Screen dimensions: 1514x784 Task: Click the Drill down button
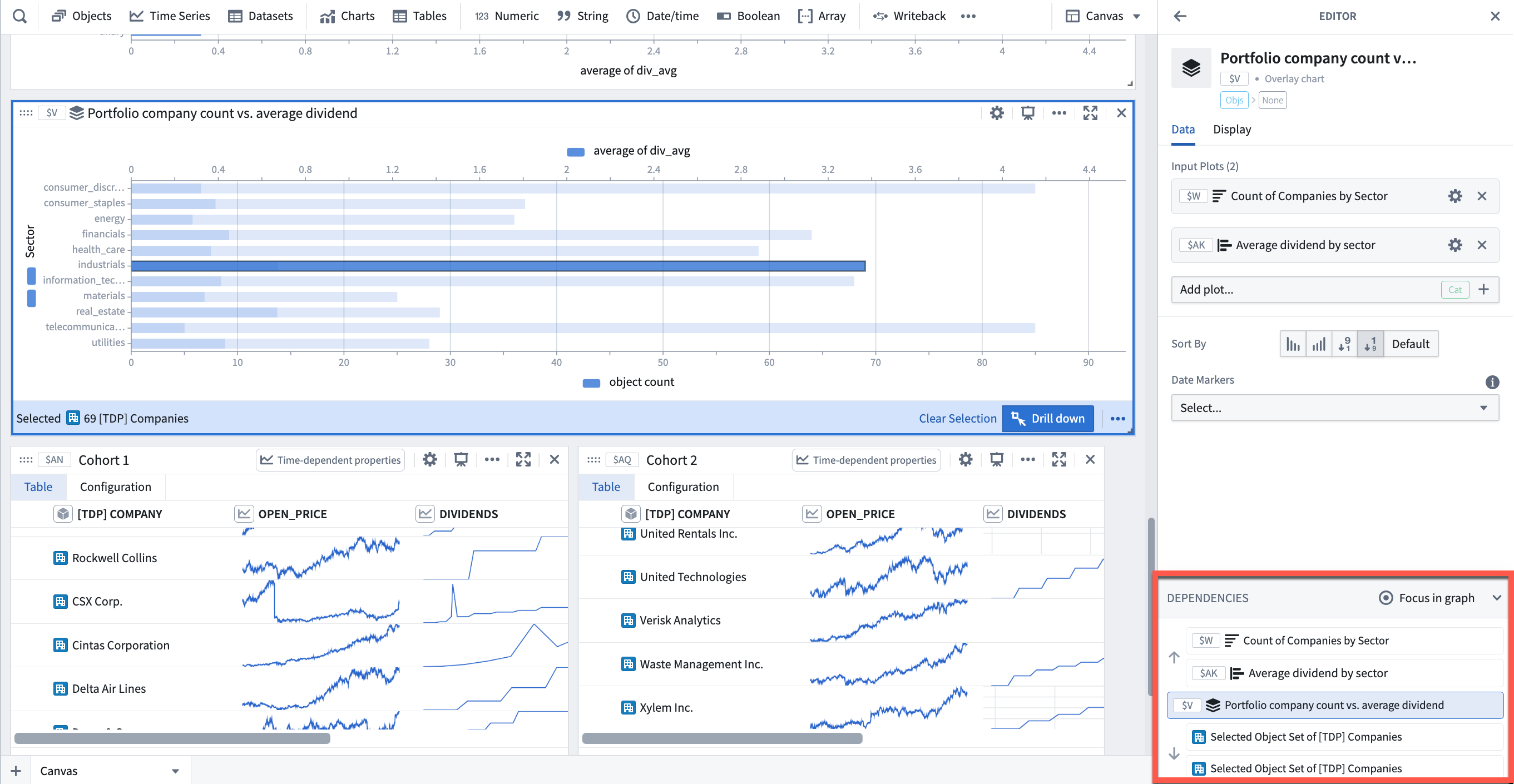[1047, 418]
